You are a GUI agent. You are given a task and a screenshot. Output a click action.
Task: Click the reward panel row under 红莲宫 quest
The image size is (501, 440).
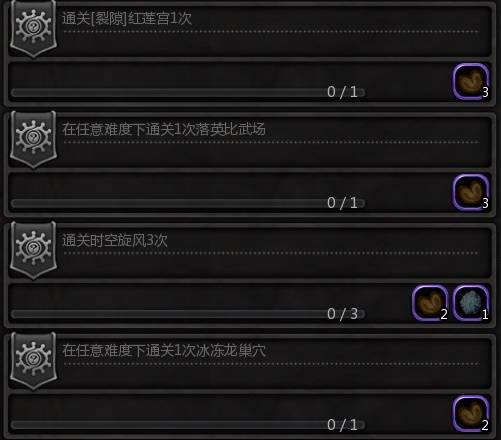tap(250, 82)
